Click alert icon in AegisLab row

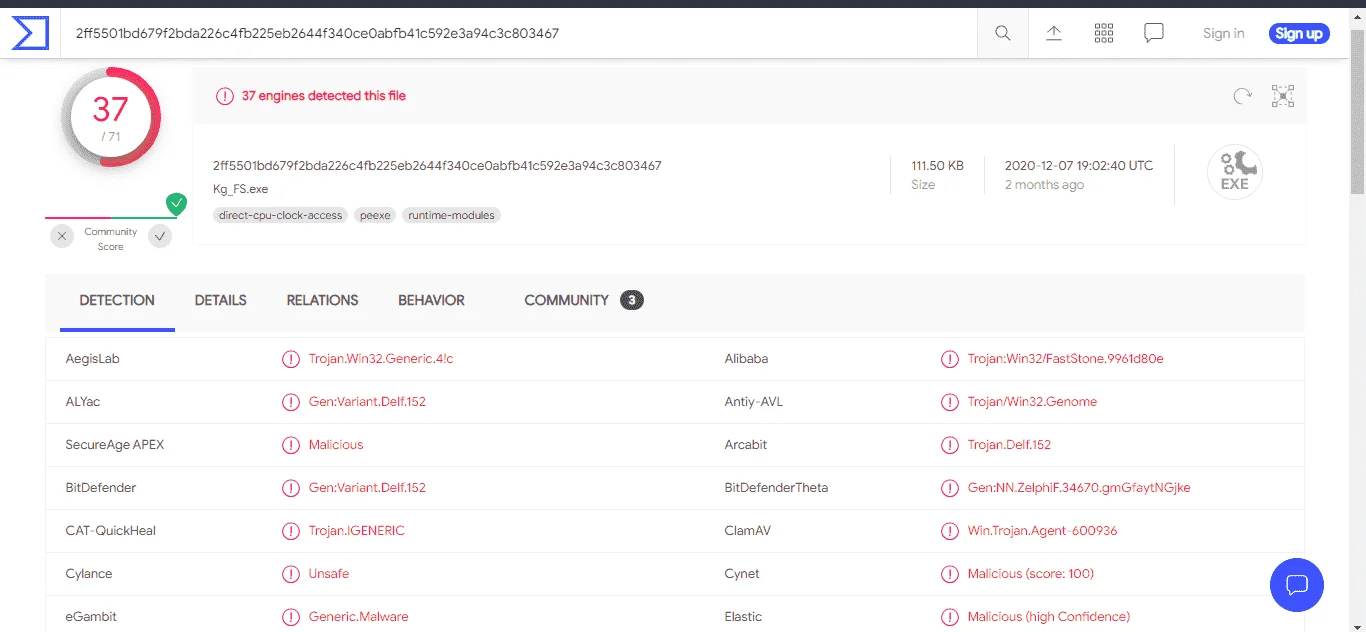tap(290, 359)
